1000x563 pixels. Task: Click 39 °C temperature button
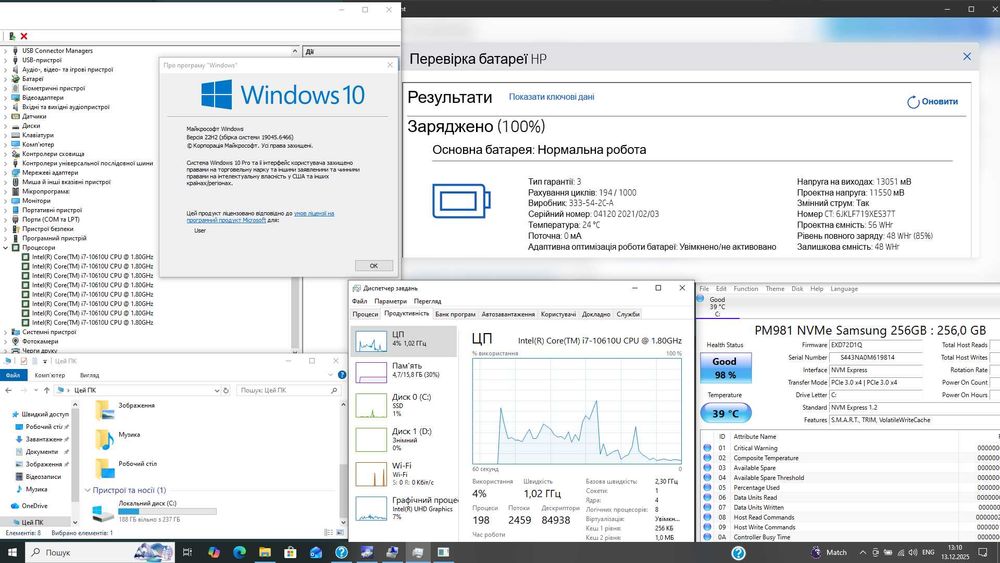tap(726, 413)
